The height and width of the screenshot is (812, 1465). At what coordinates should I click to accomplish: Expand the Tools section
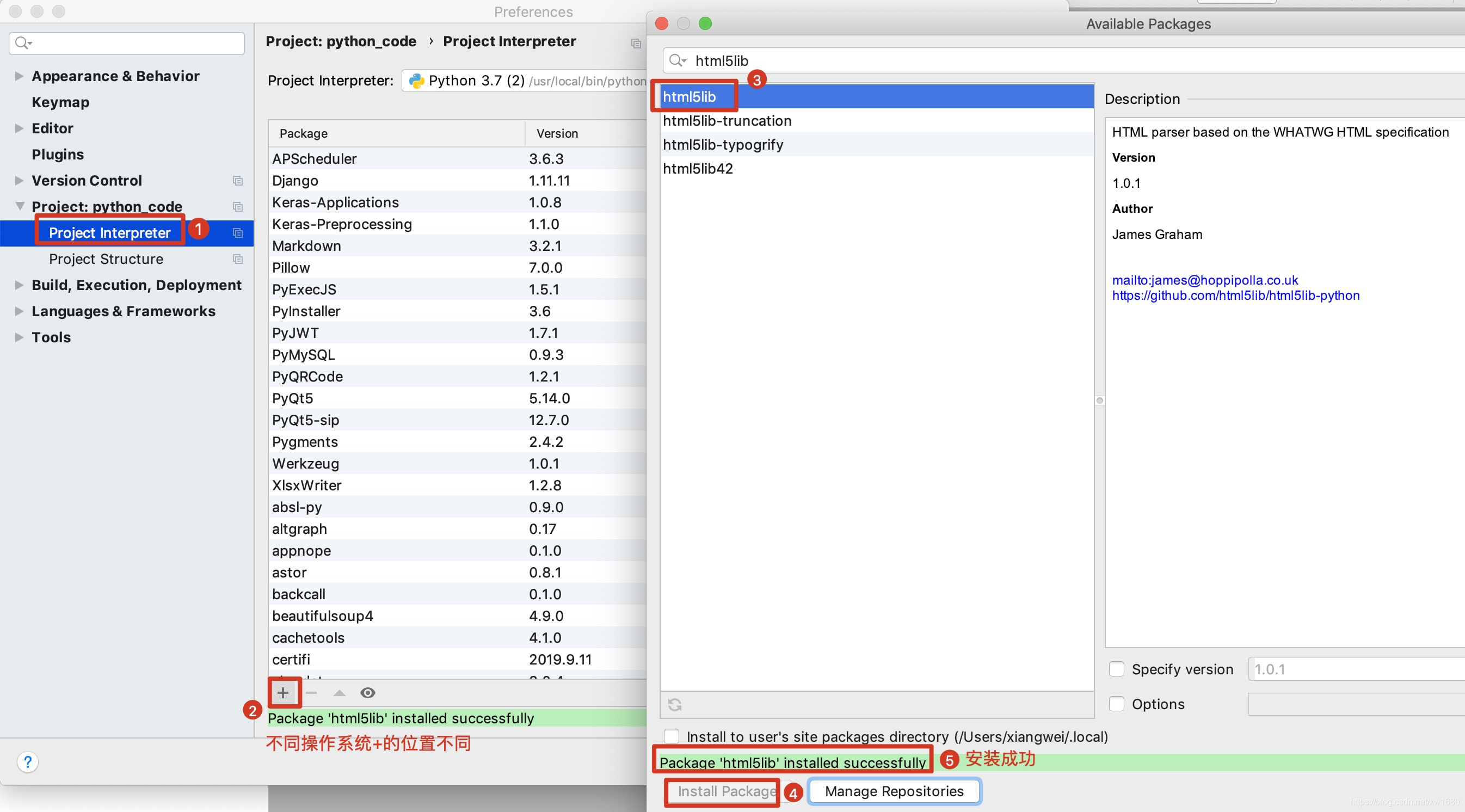[20, 337]
